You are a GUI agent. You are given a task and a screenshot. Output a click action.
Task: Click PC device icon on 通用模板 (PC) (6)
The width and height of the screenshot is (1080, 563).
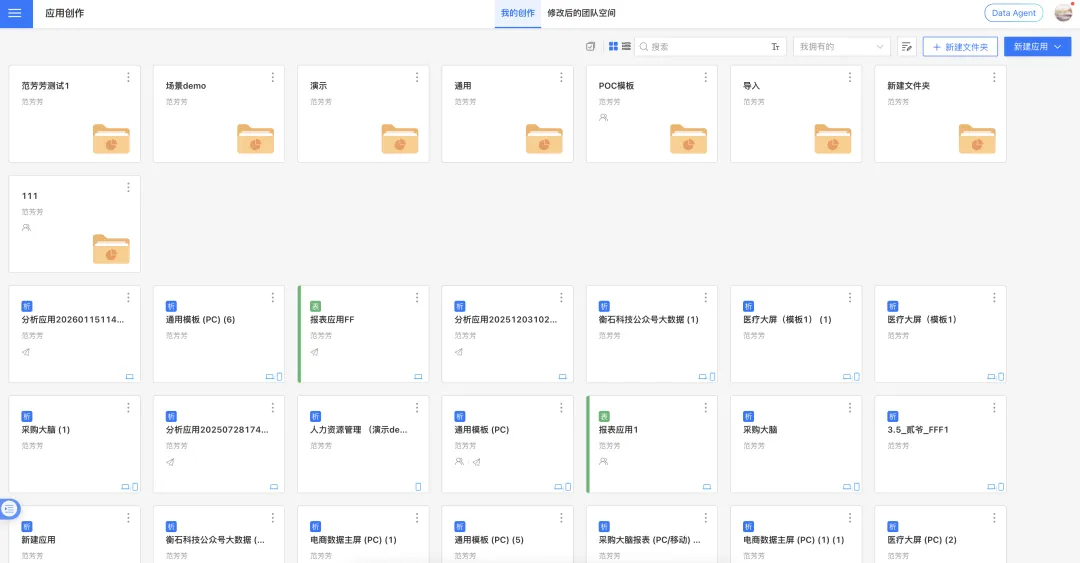[269, 377]
